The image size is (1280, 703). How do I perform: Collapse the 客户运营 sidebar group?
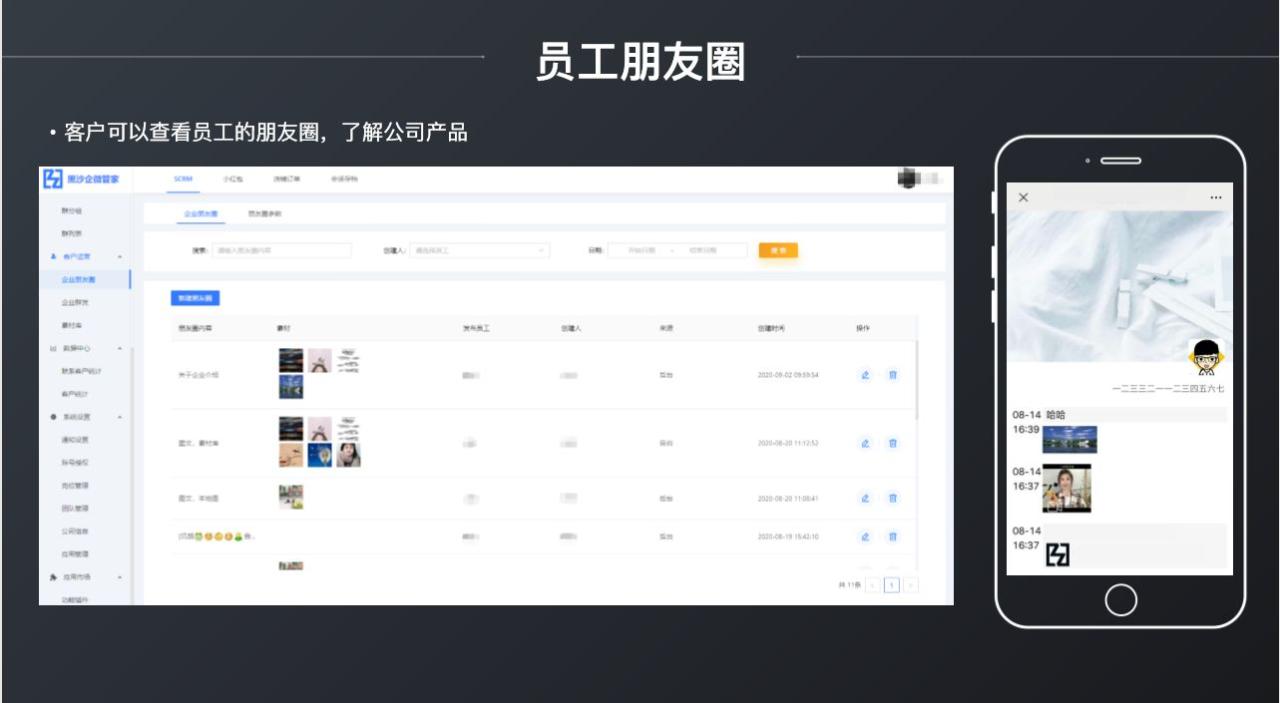click(x=120, y=257)
